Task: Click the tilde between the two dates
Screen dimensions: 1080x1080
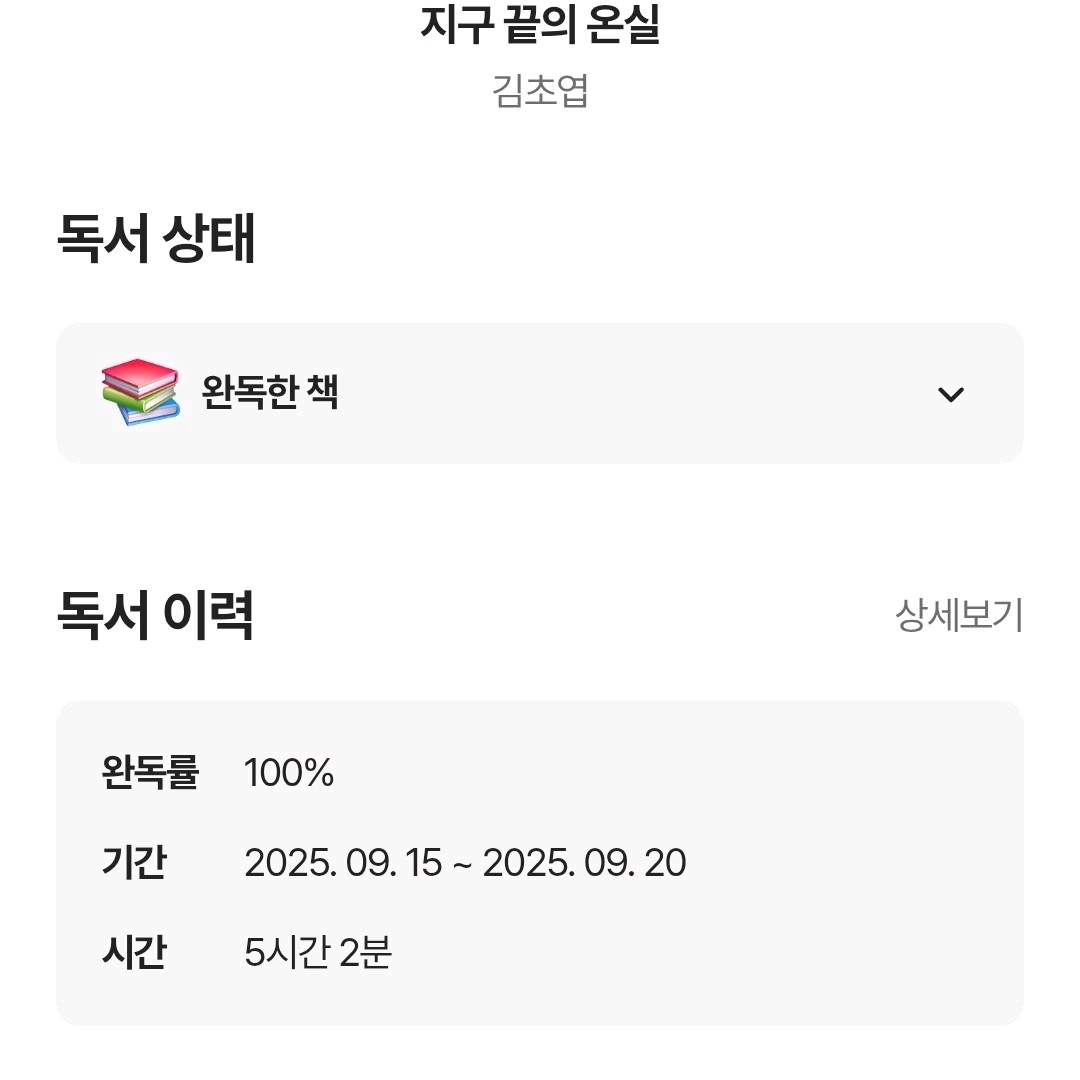Action: click(462, 864)
